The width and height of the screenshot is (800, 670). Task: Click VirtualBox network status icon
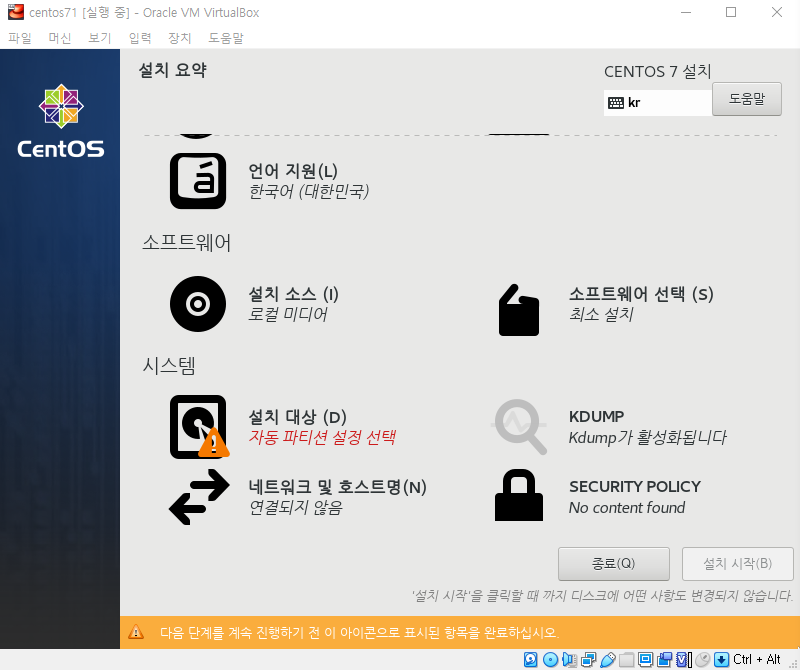tap(589, 659)
